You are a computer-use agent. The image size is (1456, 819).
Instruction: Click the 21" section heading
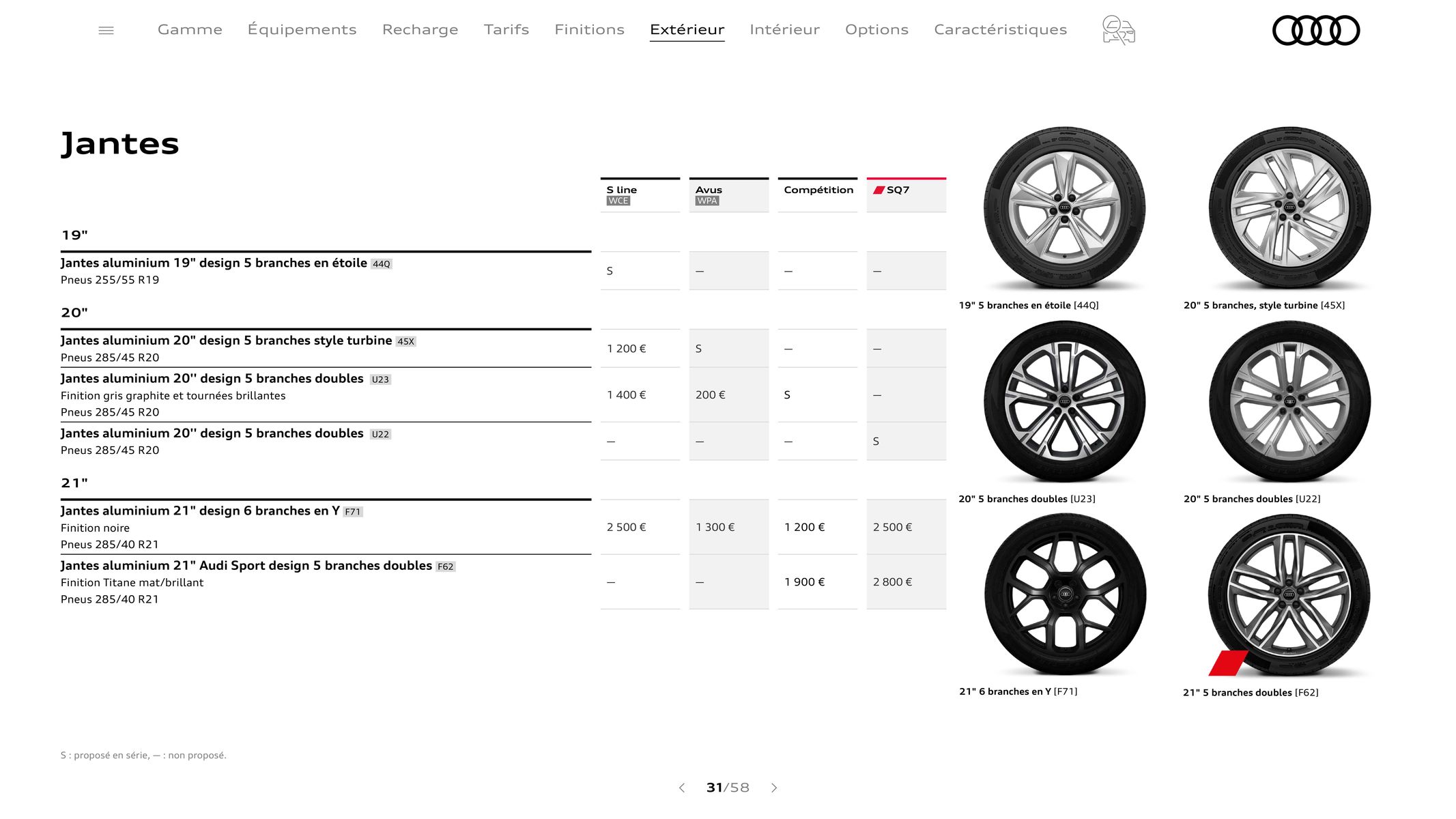(x=74, y=483)
